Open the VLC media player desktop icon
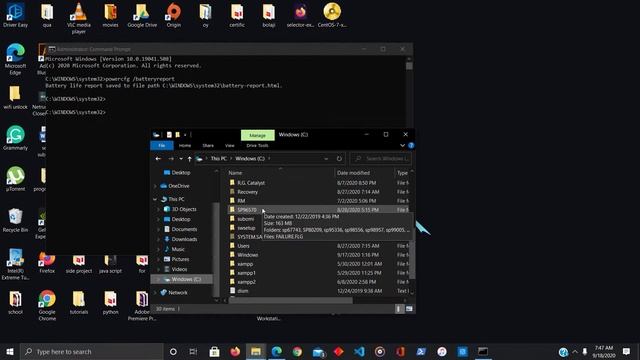Screen dimensions: 640x360 tap(78, 18)
